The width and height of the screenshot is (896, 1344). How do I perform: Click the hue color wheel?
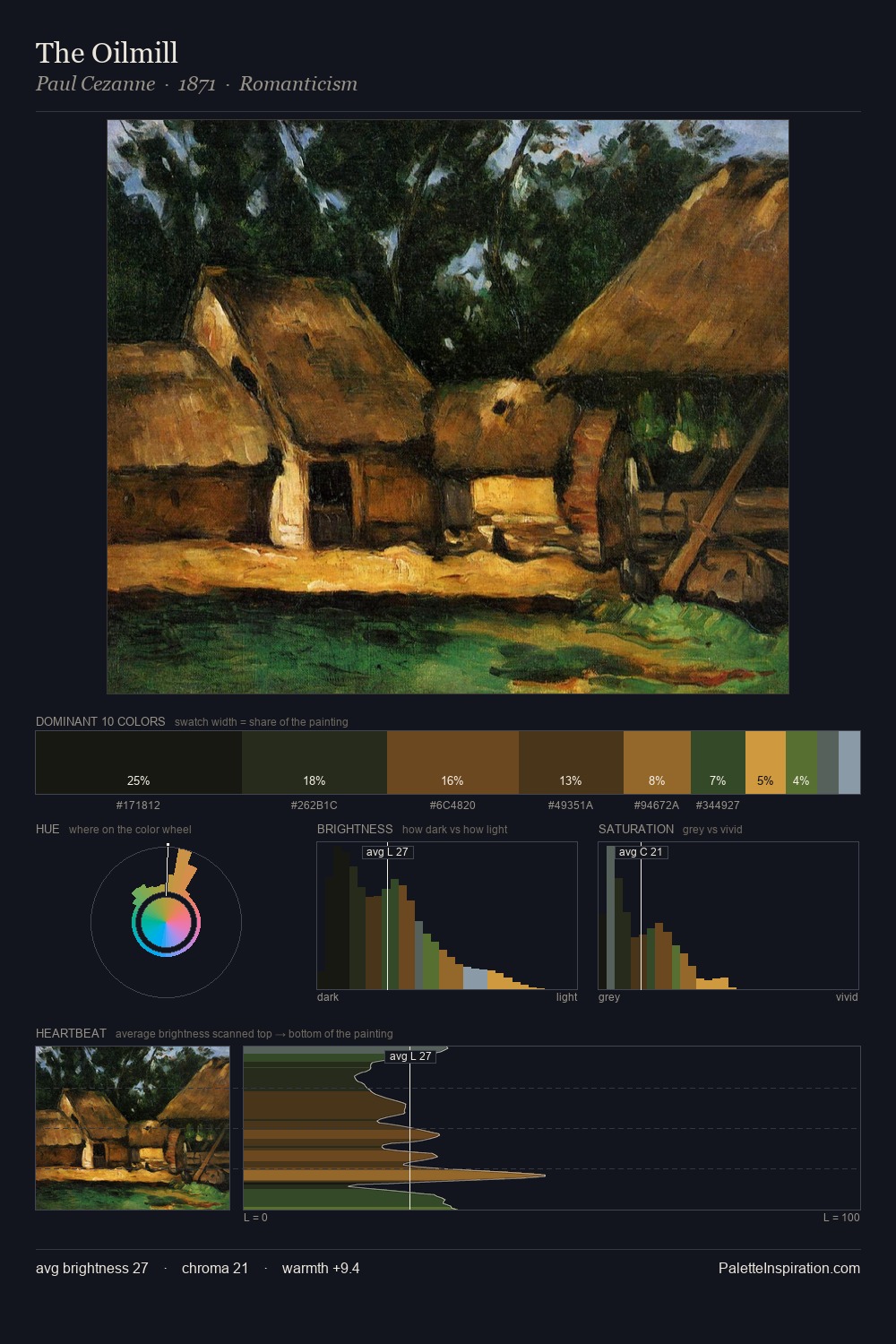click(x=166, y=922)
